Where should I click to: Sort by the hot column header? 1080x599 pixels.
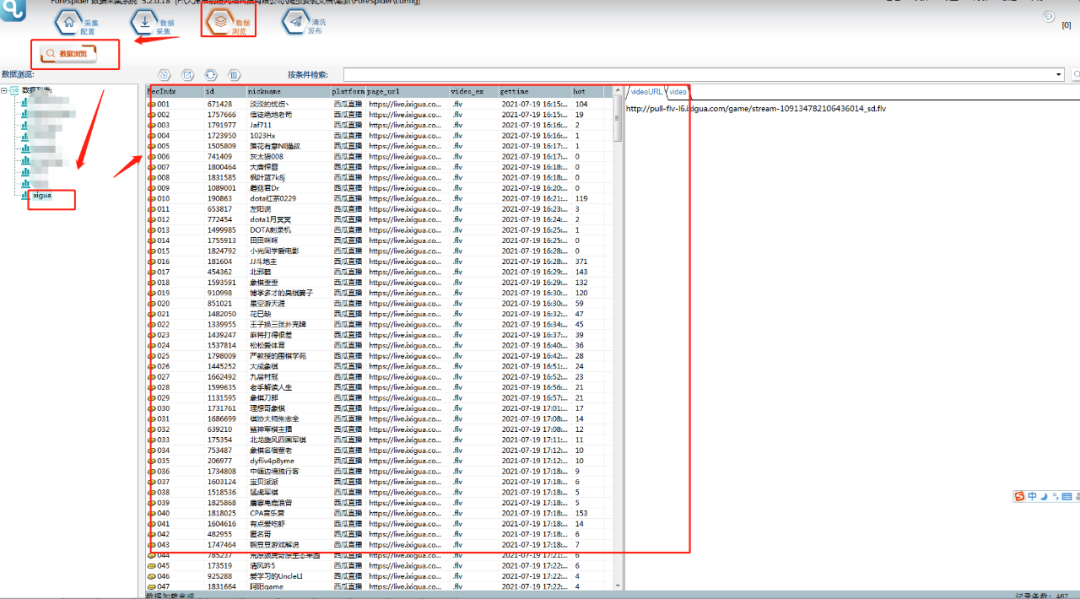coord(588,92)
